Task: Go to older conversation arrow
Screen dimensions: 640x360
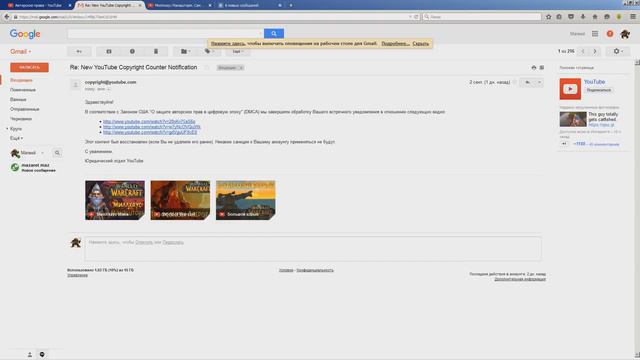Action: [x=595, y=51]
